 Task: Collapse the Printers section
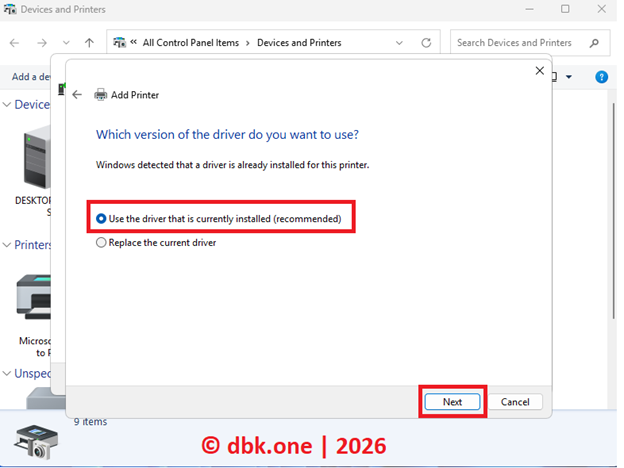tap(7, 245)
